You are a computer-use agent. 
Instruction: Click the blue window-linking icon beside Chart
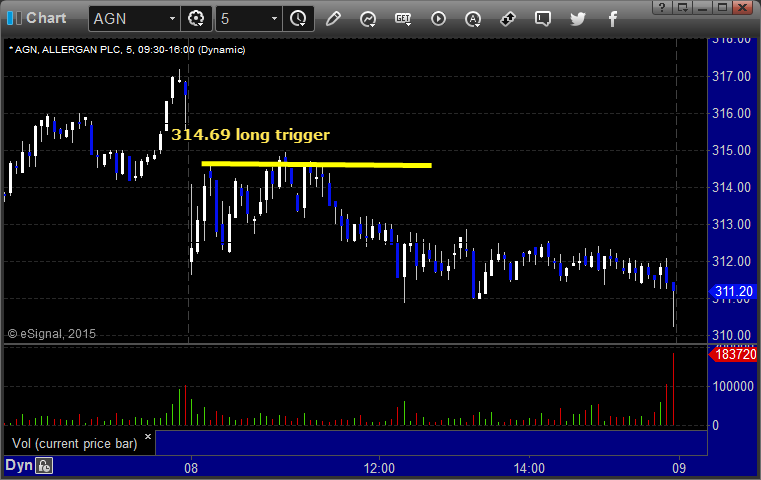click(14, 18)
